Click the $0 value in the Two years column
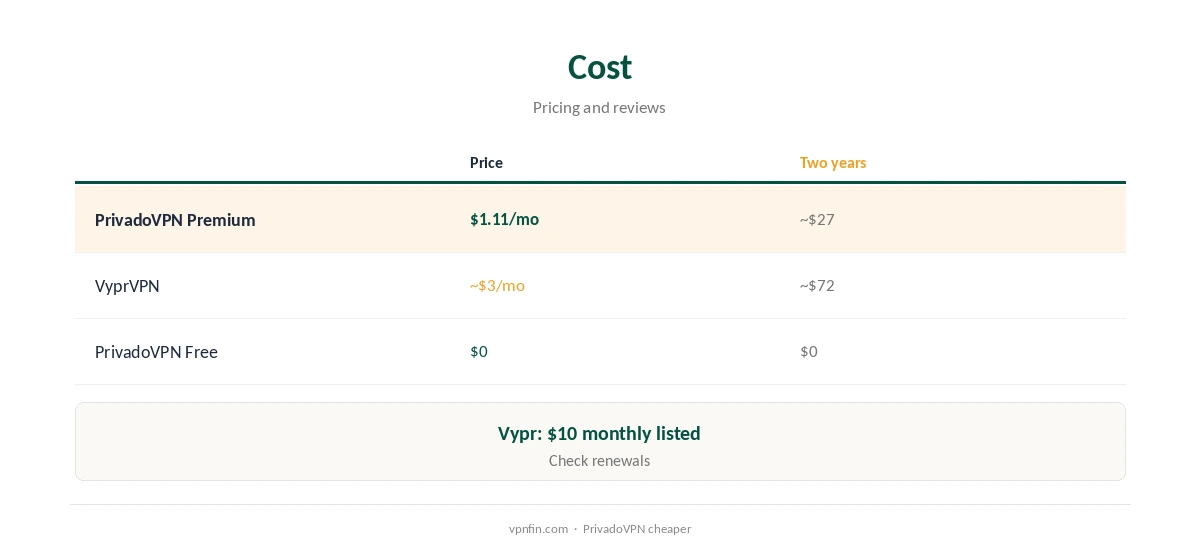 point(809,351)
